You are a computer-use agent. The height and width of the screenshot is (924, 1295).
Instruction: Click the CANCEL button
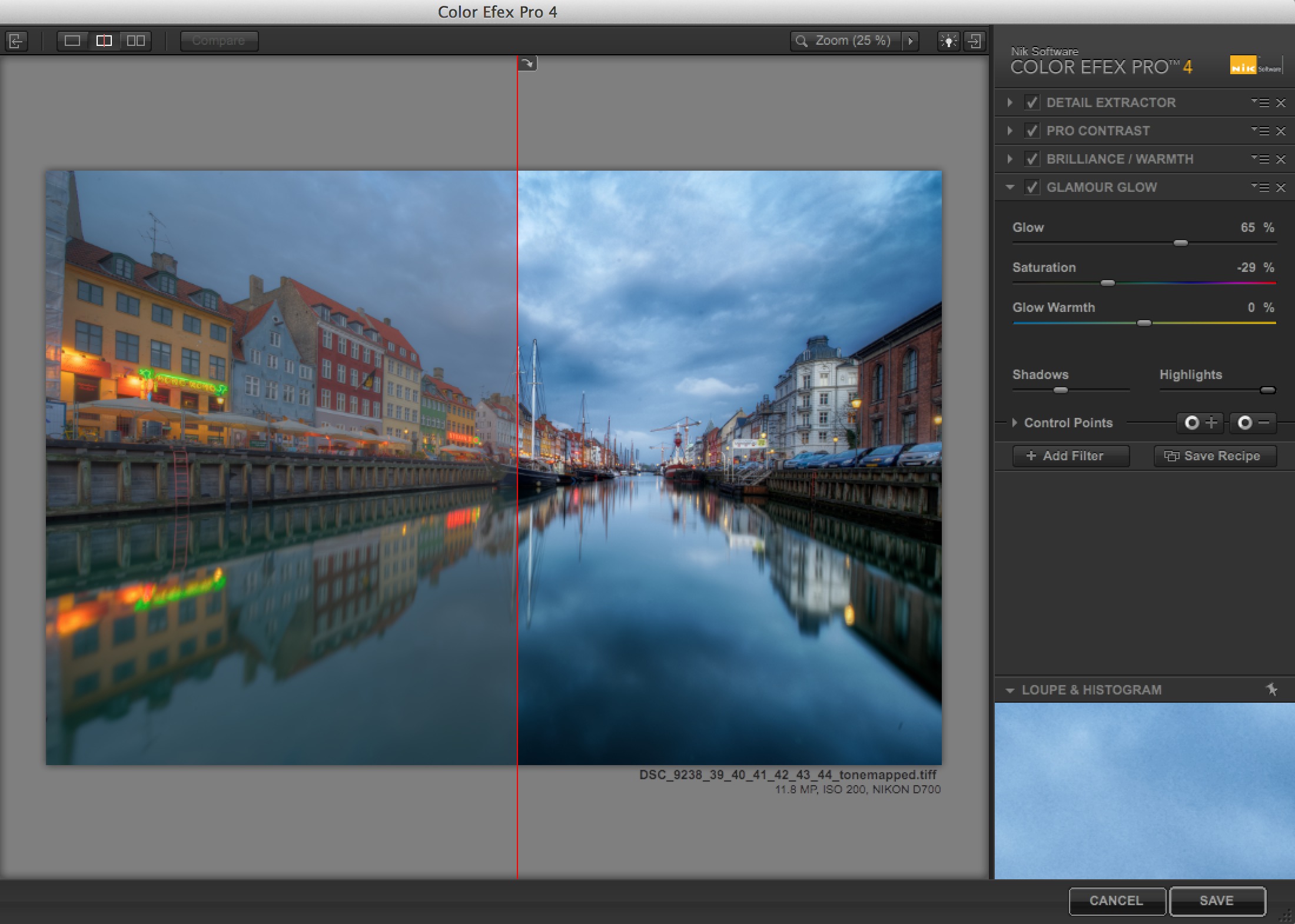1117,901
